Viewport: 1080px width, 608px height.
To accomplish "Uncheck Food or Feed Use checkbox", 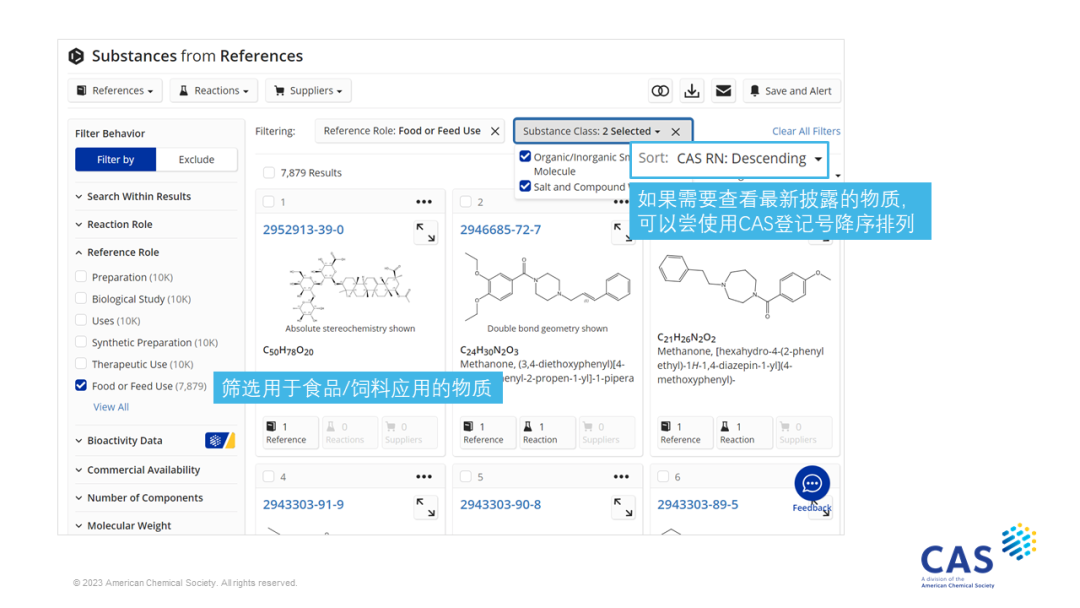I will (x=81, y=386).
